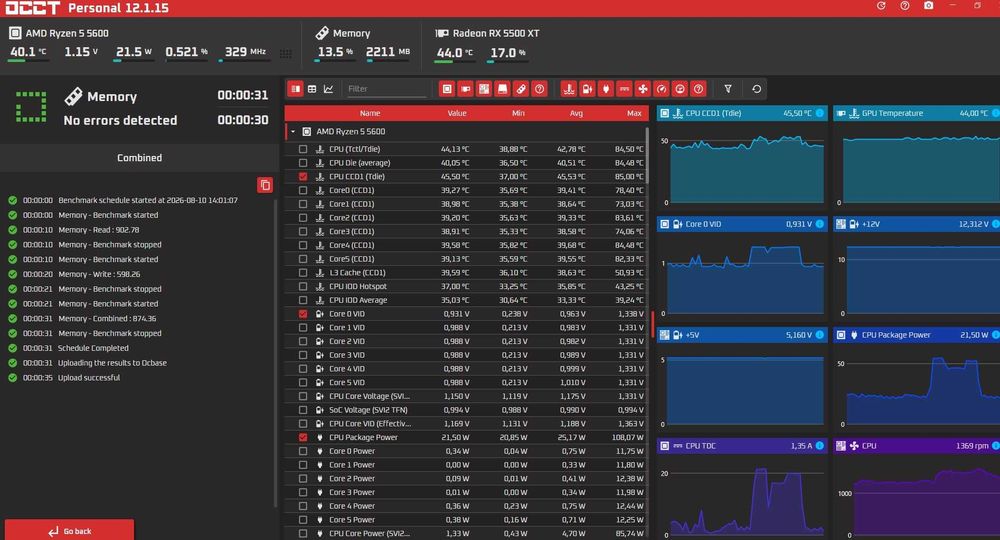Toggle the CPU sensor filter icon
1000x540 pixels.
click(x=447, y=89)
